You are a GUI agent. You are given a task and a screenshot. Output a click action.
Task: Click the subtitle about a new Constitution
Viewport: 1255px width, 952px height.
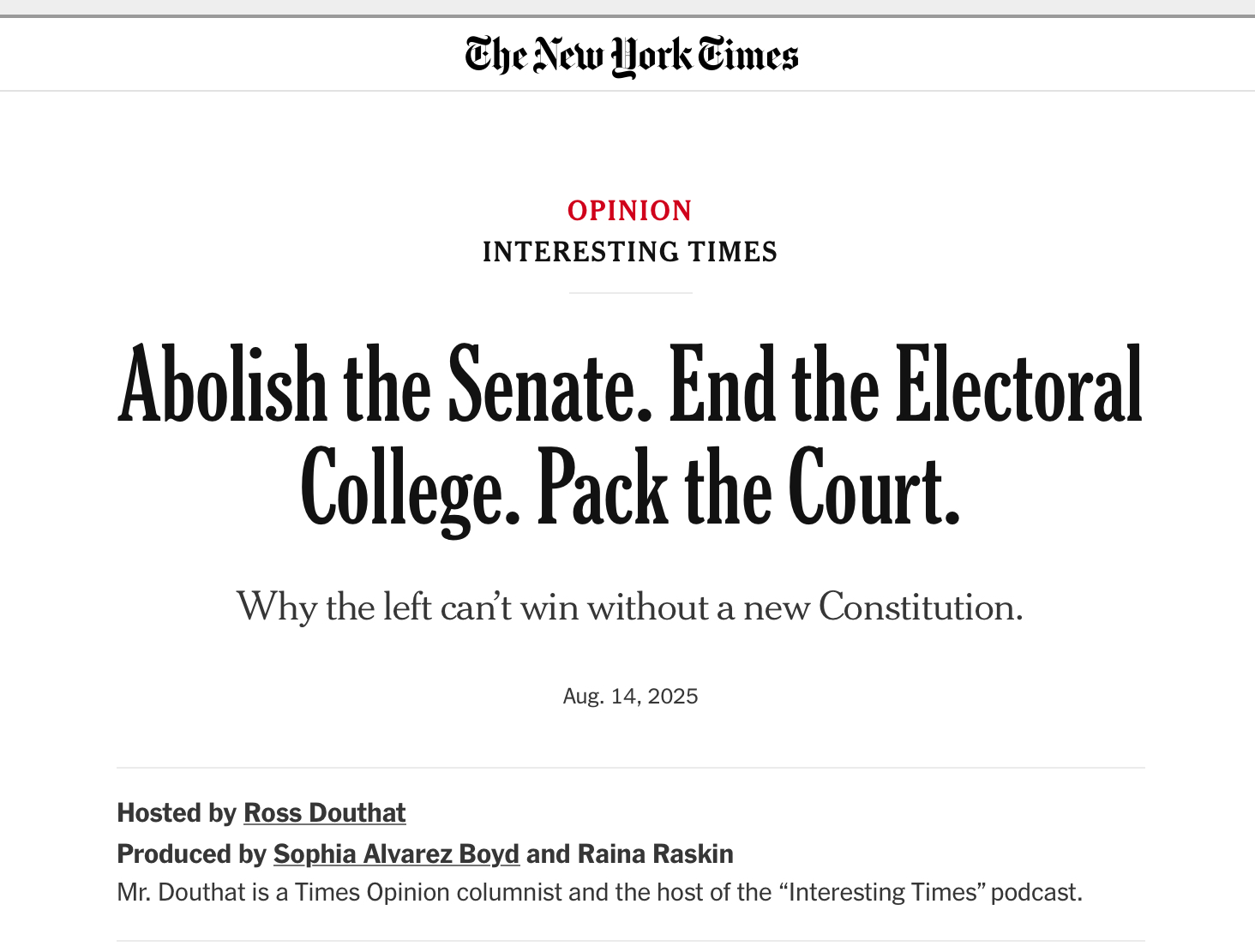(x=630, y=607)
